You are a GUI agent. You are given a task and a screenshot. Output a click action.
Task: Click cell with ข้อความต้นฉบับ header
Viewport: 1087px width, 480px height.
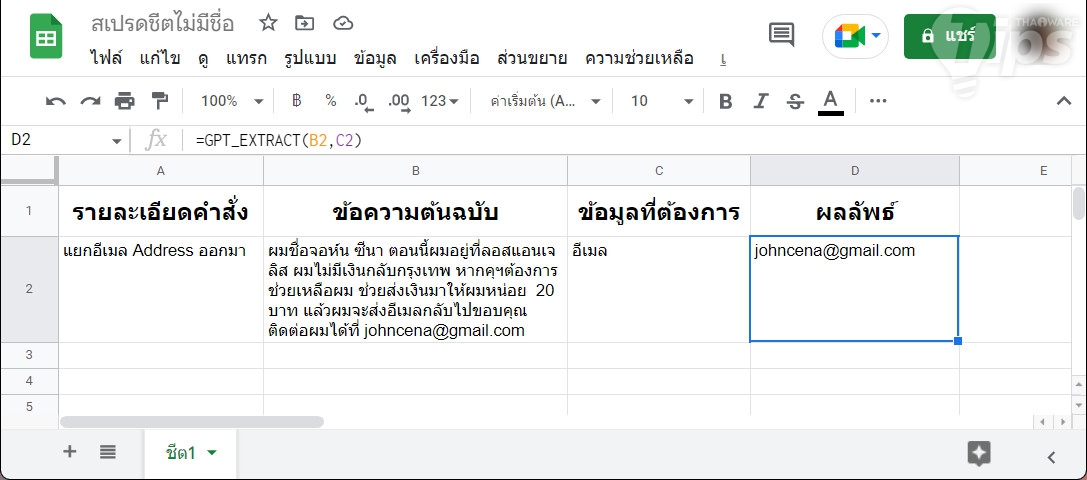point(415,211)
